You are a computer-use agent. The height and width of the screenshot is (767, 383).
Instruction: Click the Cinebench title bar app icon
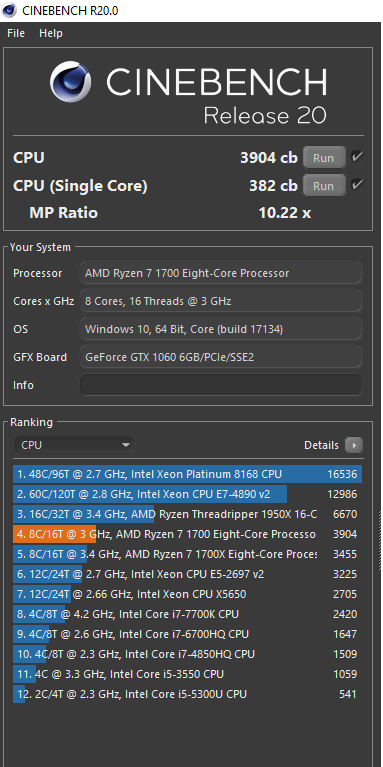(10, 10)
